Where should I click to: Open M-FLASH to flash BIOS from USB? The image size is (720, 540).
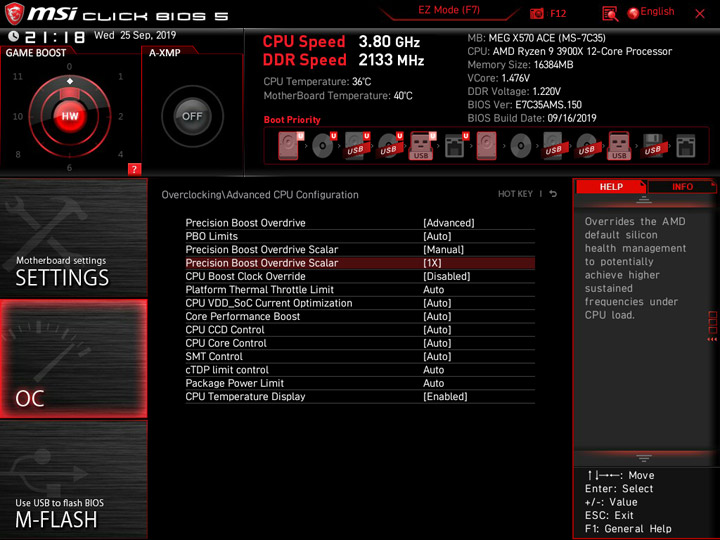tap(73, 479)
